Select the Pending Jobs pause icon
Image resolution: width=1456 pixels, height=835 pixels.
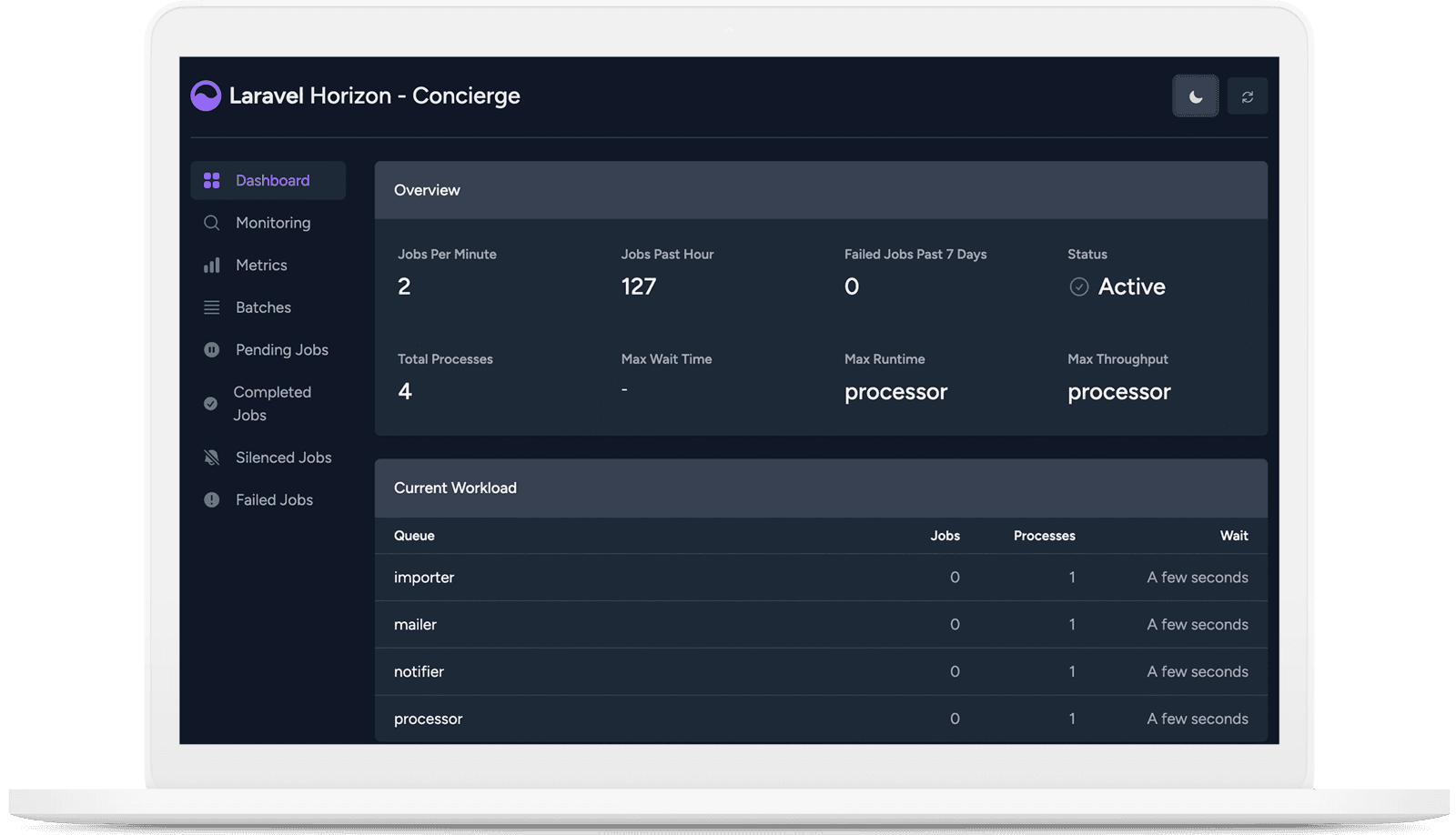point(211,349)
